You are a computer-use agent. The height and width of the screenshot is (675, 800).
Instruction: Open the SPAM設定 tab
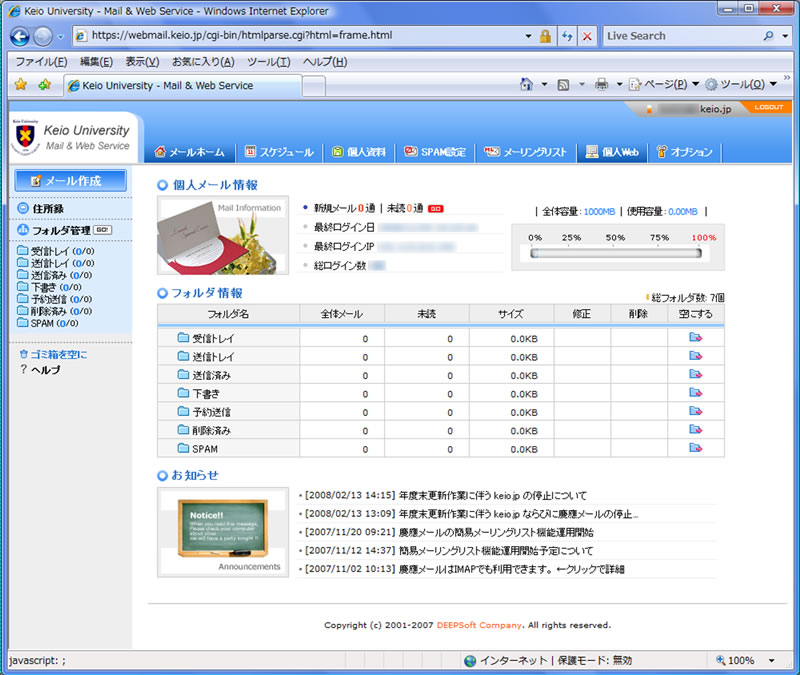tap(435, 152)
